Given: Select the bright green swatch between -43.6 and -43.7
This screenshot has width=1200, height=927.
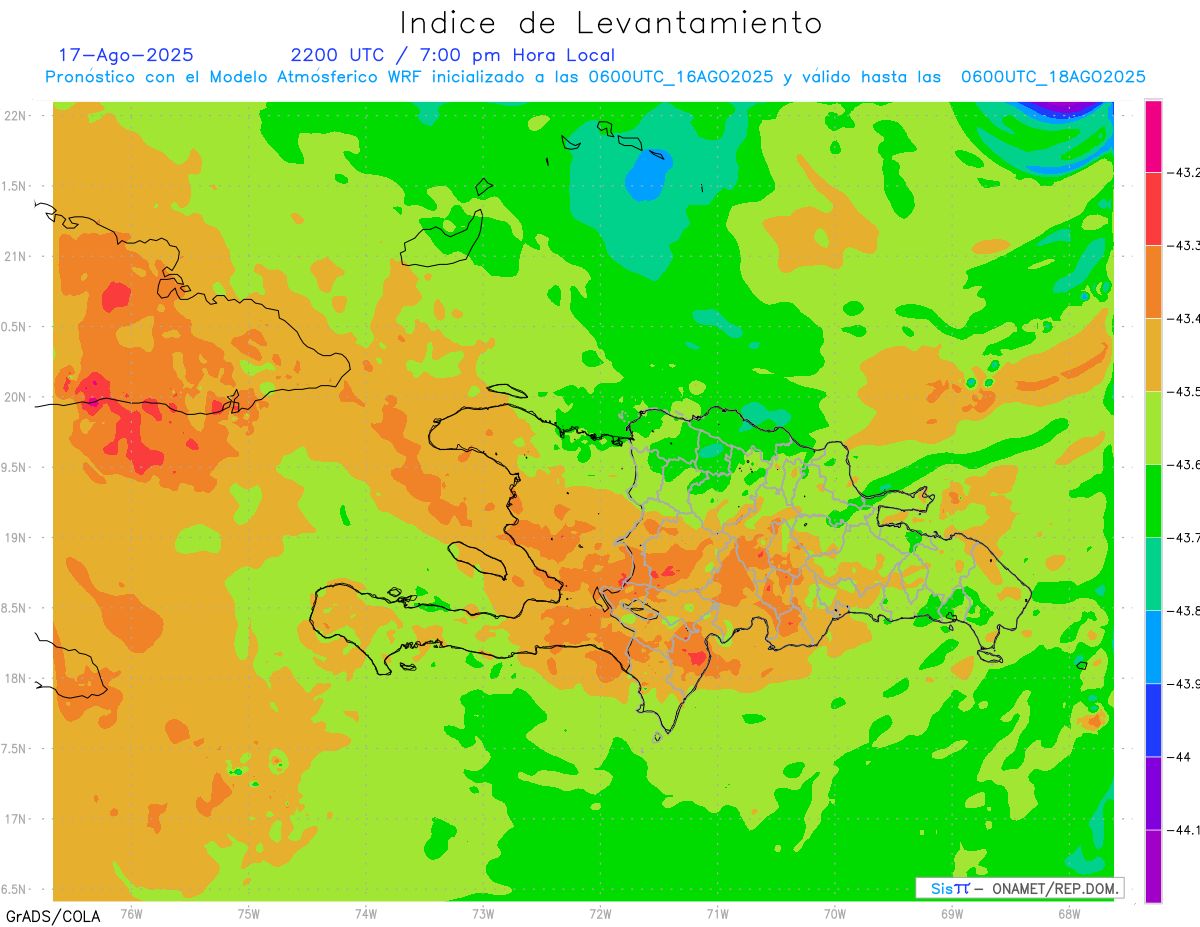Looking at the screenshot, I should tap(1153, 501).
